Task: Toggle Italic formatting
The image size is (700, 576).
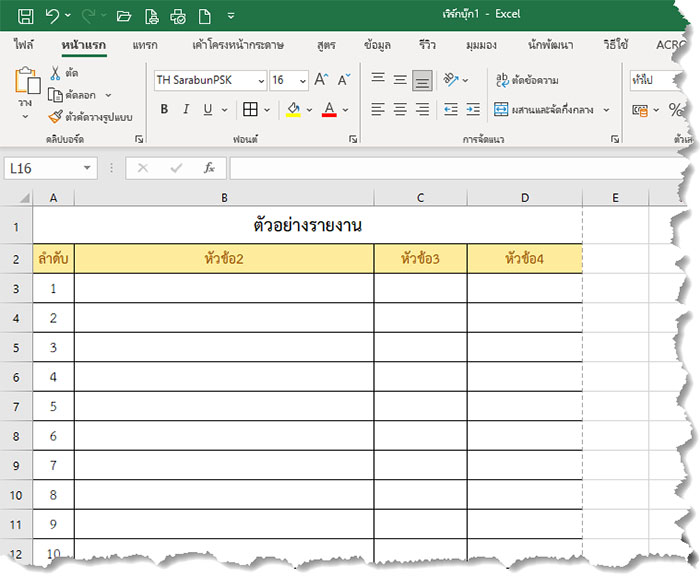Action: click(x=187, y=110)
